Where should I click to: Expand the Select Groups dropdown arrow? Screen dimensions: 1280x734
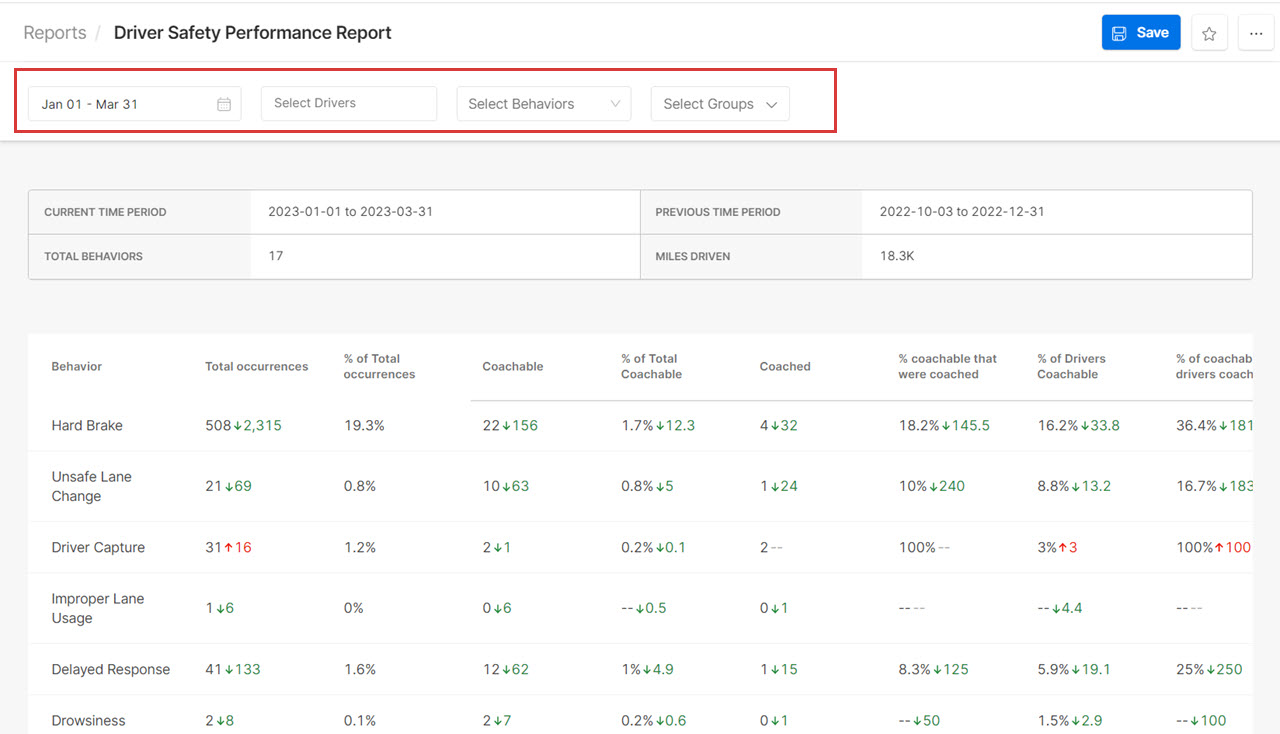pyautogui.click(x=771, y=103)
